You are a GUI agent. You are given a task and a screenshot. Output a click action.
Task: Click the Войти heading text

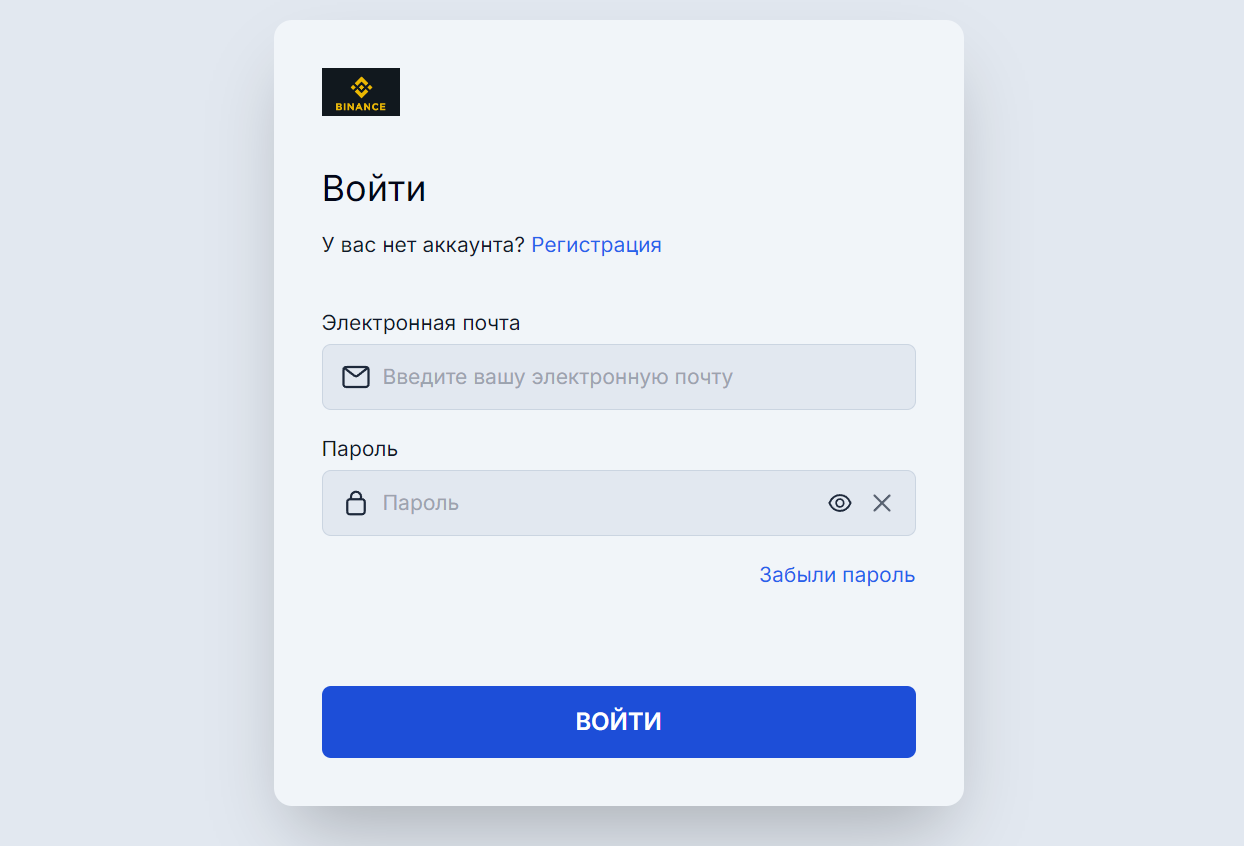click(374, 189)
